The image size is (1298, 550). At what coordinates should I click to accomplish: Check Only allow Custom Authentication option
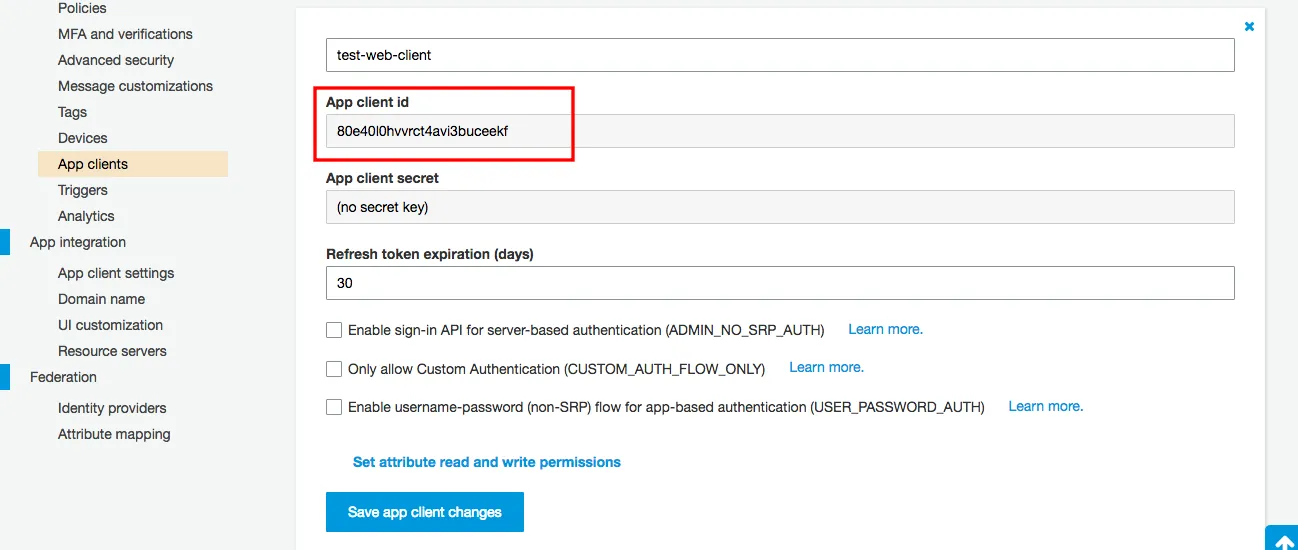[x=334, y=369]
